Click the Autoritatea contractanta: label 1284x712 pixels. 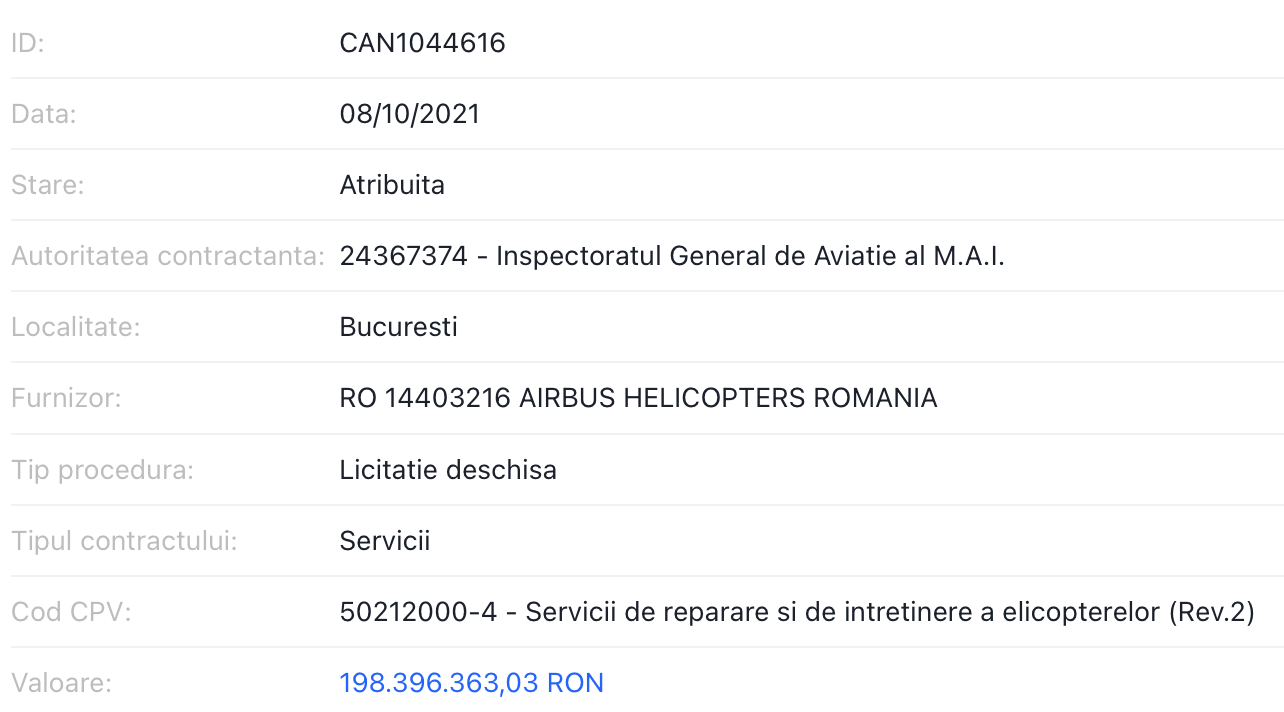click(x=168, y=256)
